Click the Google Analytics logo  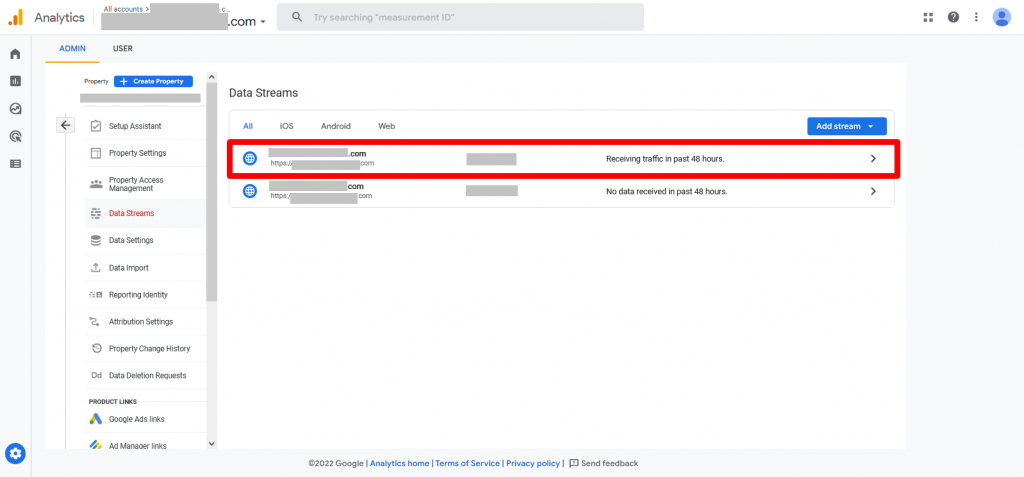coord(15,18)
